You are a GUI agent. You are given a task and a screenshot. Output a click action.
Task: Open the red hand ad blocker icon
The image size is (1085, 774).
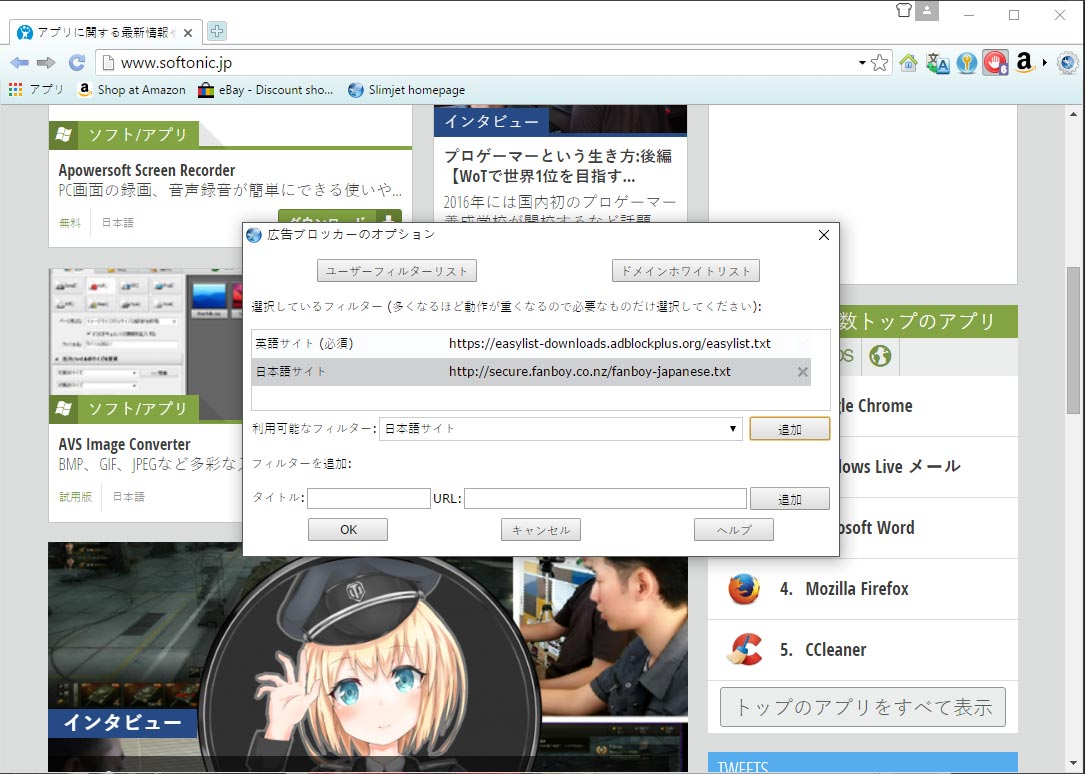(x=995, y=63)
